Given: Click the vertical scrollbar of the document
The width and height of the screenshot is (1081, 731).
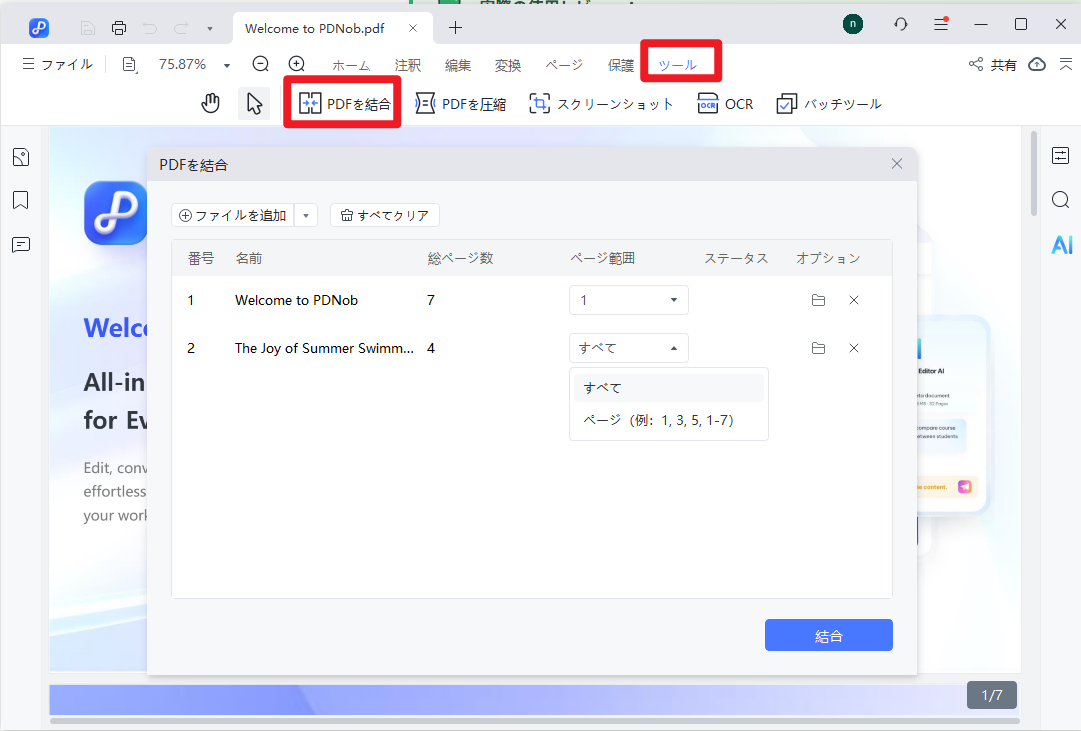Looking at the screenshot, I should [1033, 174].
